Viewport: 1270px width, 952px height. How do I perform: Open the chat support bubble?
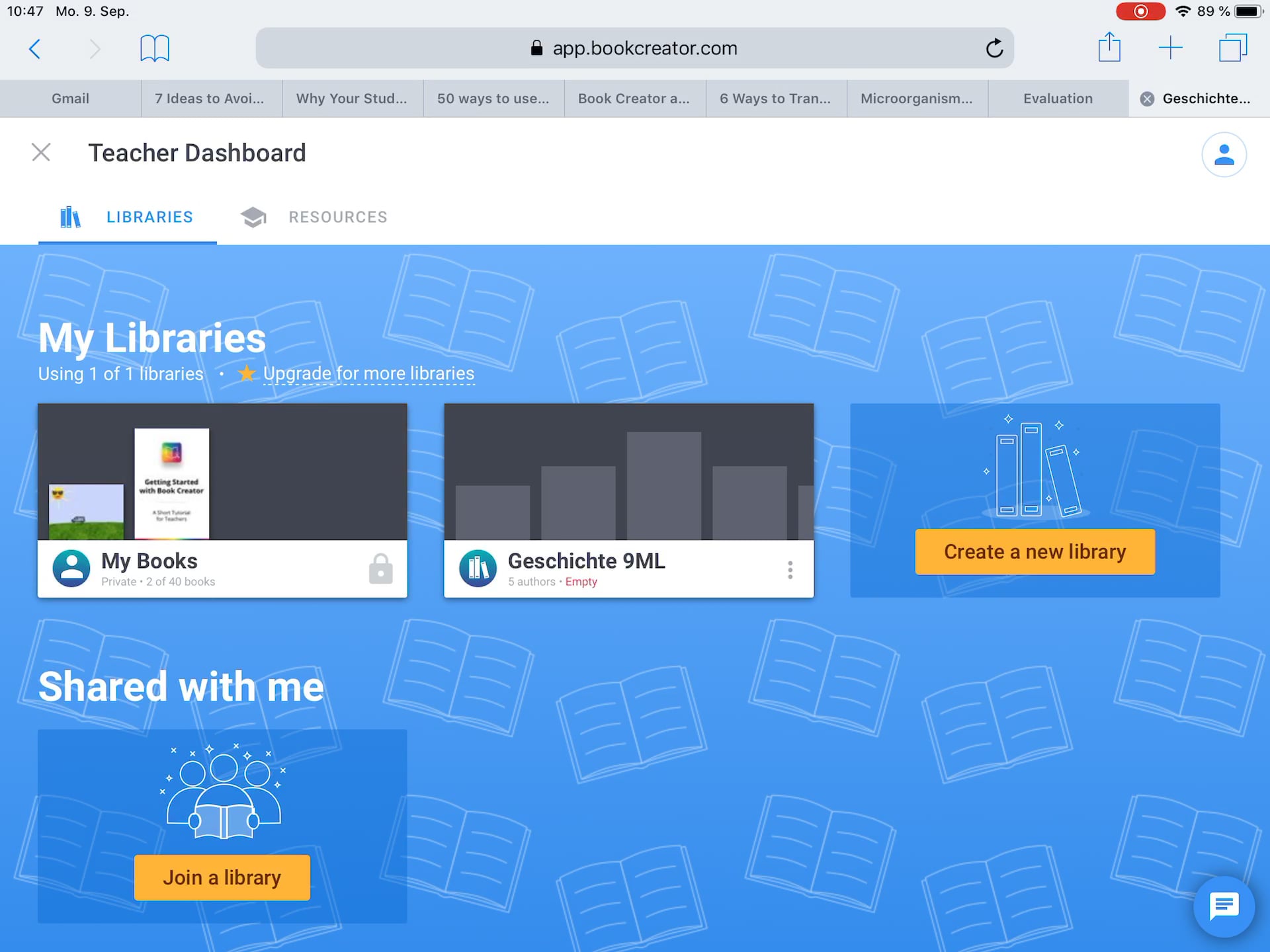point(1224,906)
